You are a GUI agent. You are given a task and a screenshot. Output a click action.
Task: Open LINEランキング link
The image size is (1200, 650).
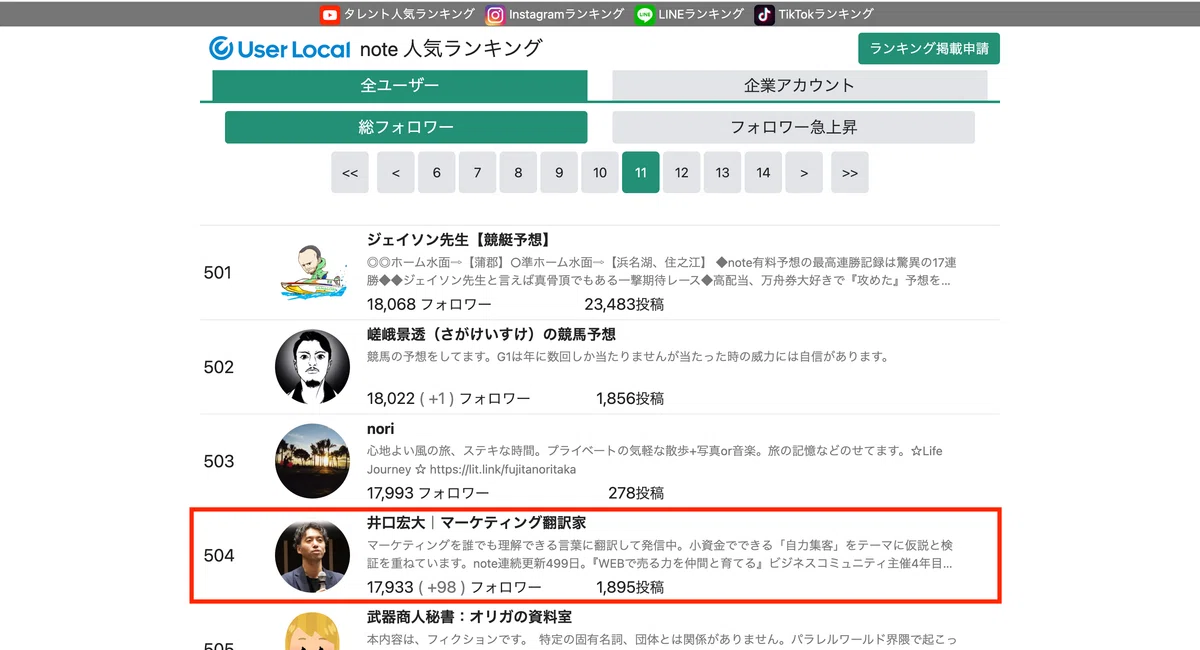pos(701,14)
